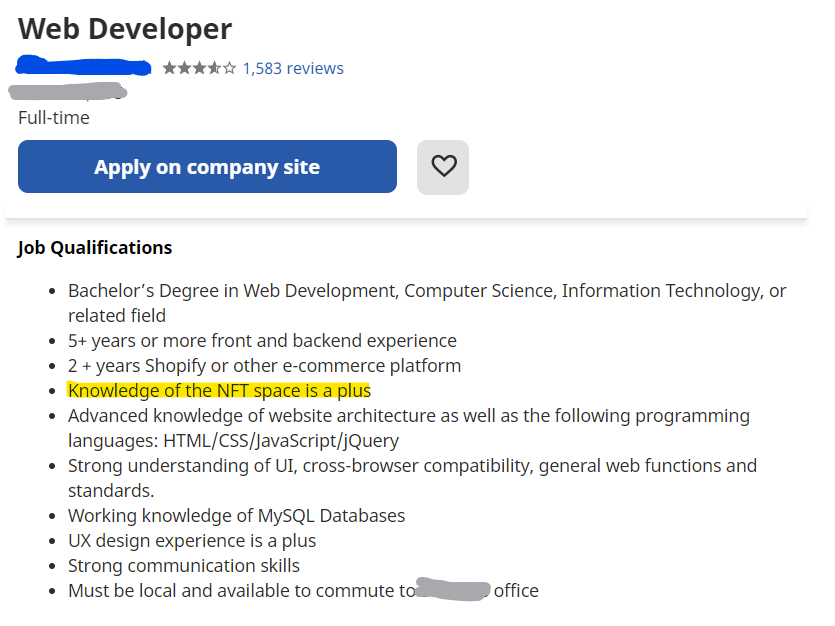This screenshot has height=626, width=835.
Task: Click the 2 + years Shopify requirement
Action: 265,366
